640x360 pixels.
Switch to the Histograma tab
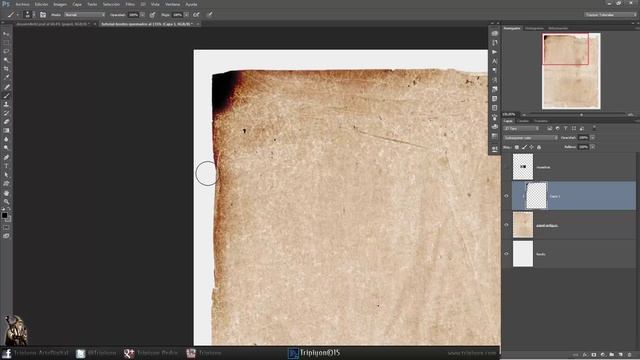tap(534, 28)
